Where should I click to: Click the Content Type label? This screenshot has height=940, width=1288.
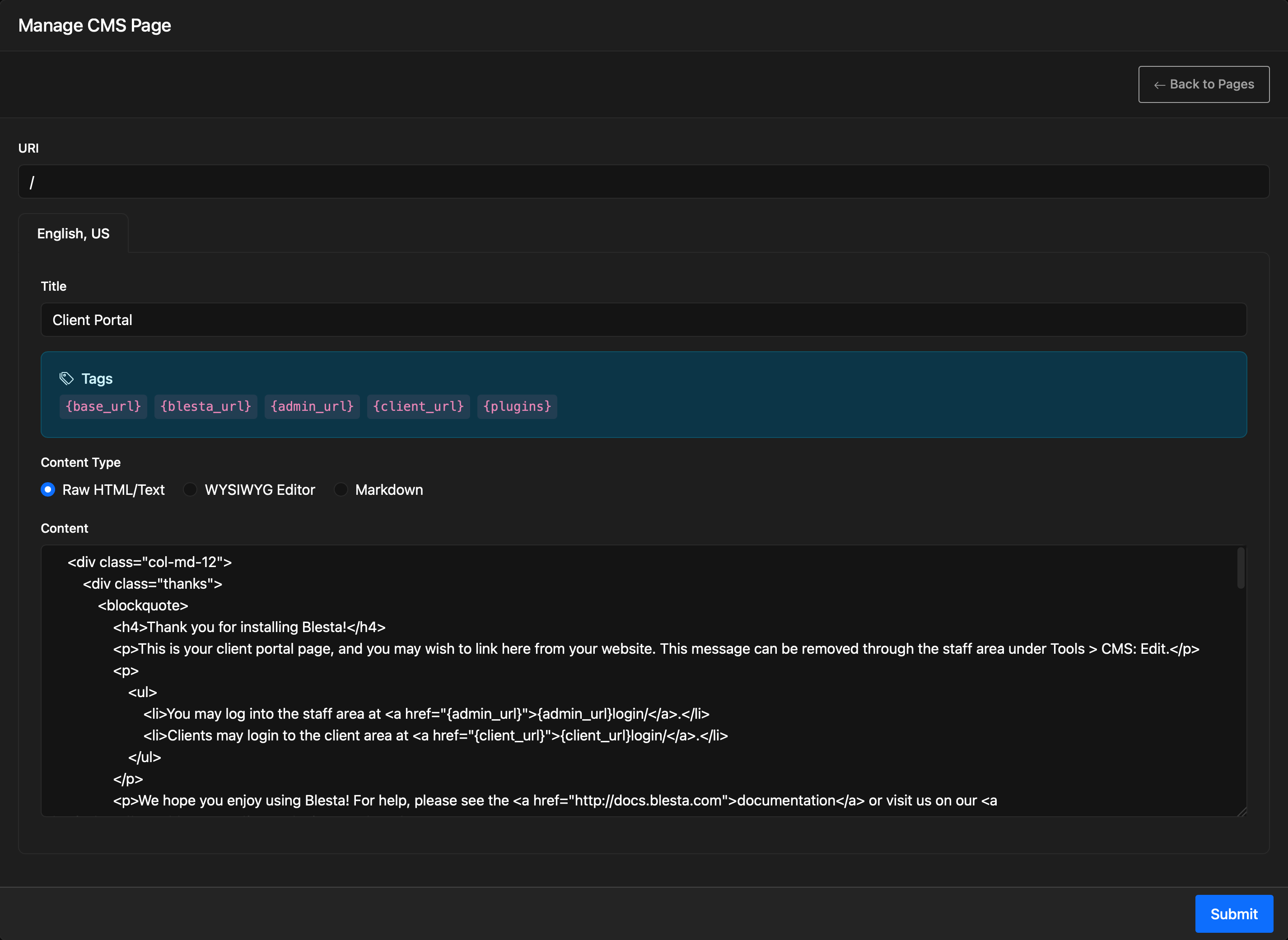[81, 462]
